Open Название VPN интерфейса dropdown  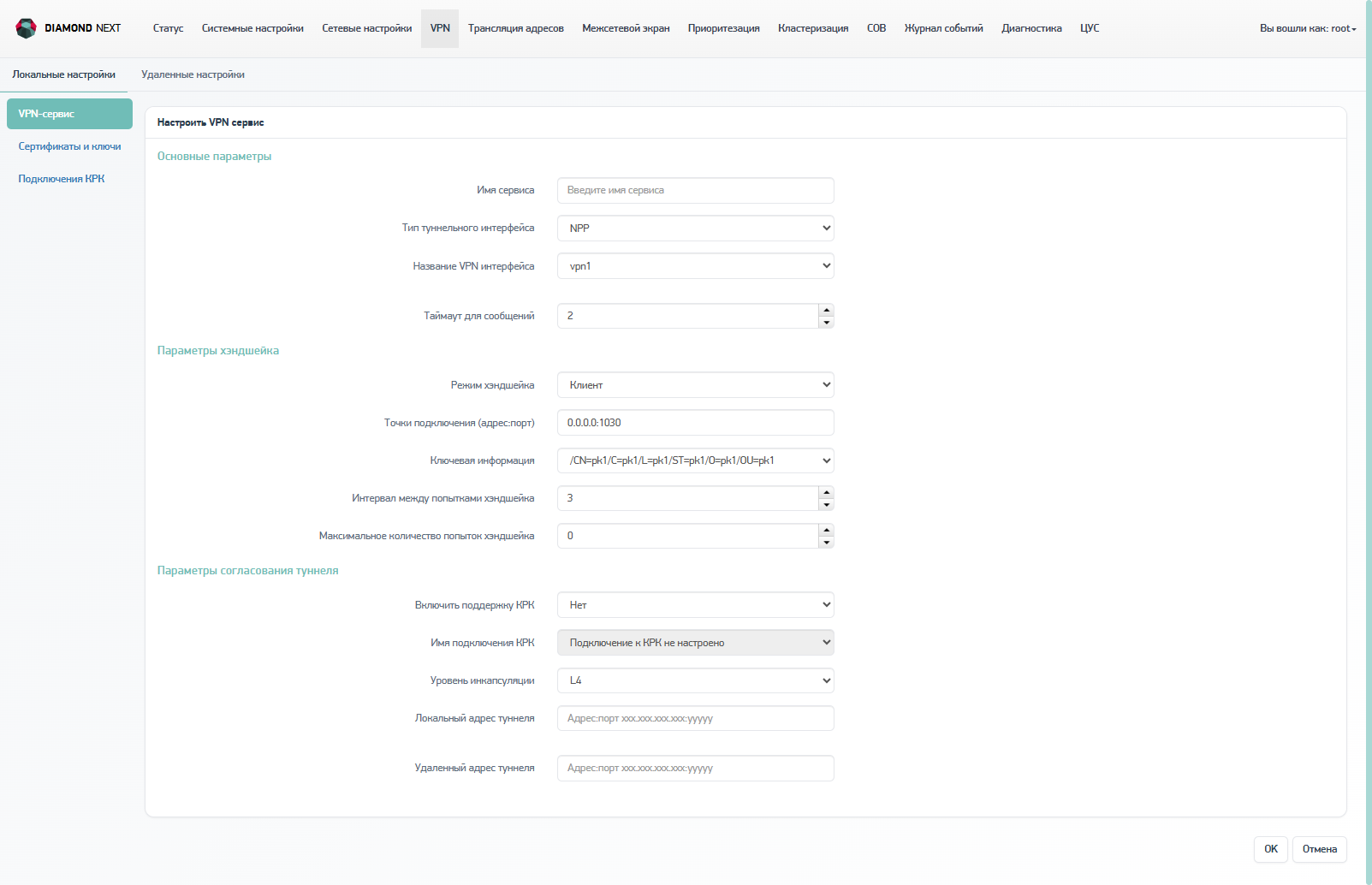[695, 265]
